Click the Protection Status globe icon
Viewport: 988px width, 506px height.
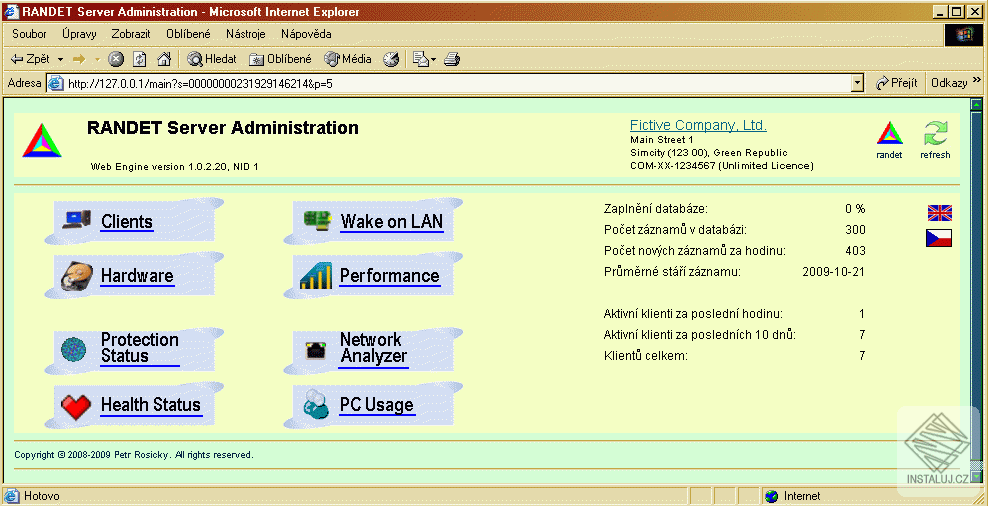(74, 348)
